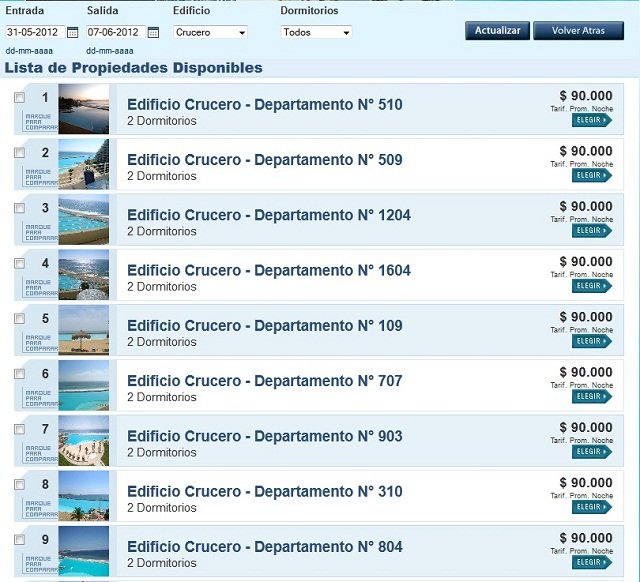Open the Edificio Crucero Departamento 1604 link
The height and width of the screenshot is (582, 640).
(269, 270)
